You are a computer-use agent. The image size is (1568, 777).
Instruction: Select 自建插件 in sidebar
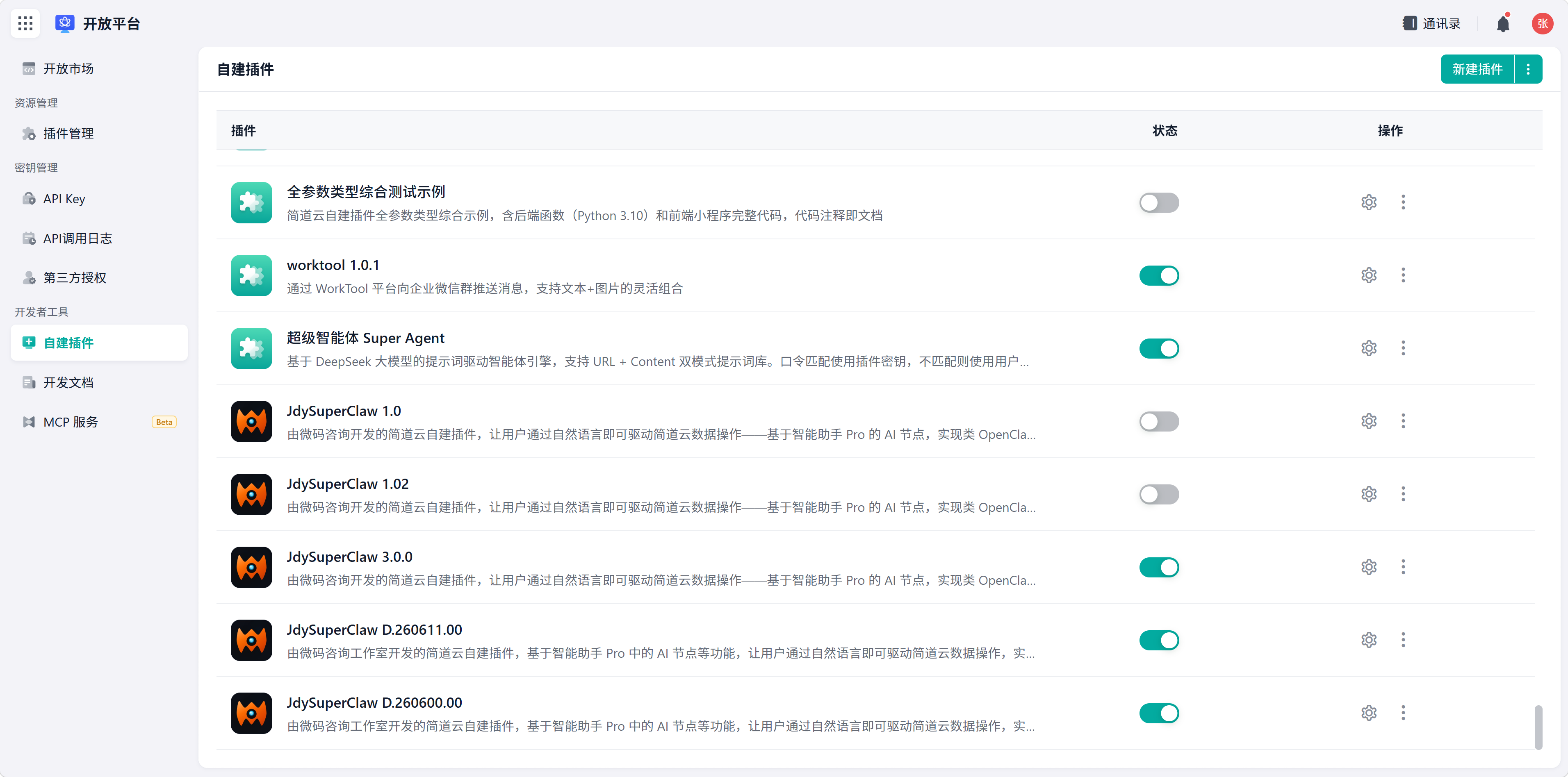tap(99, 343)
